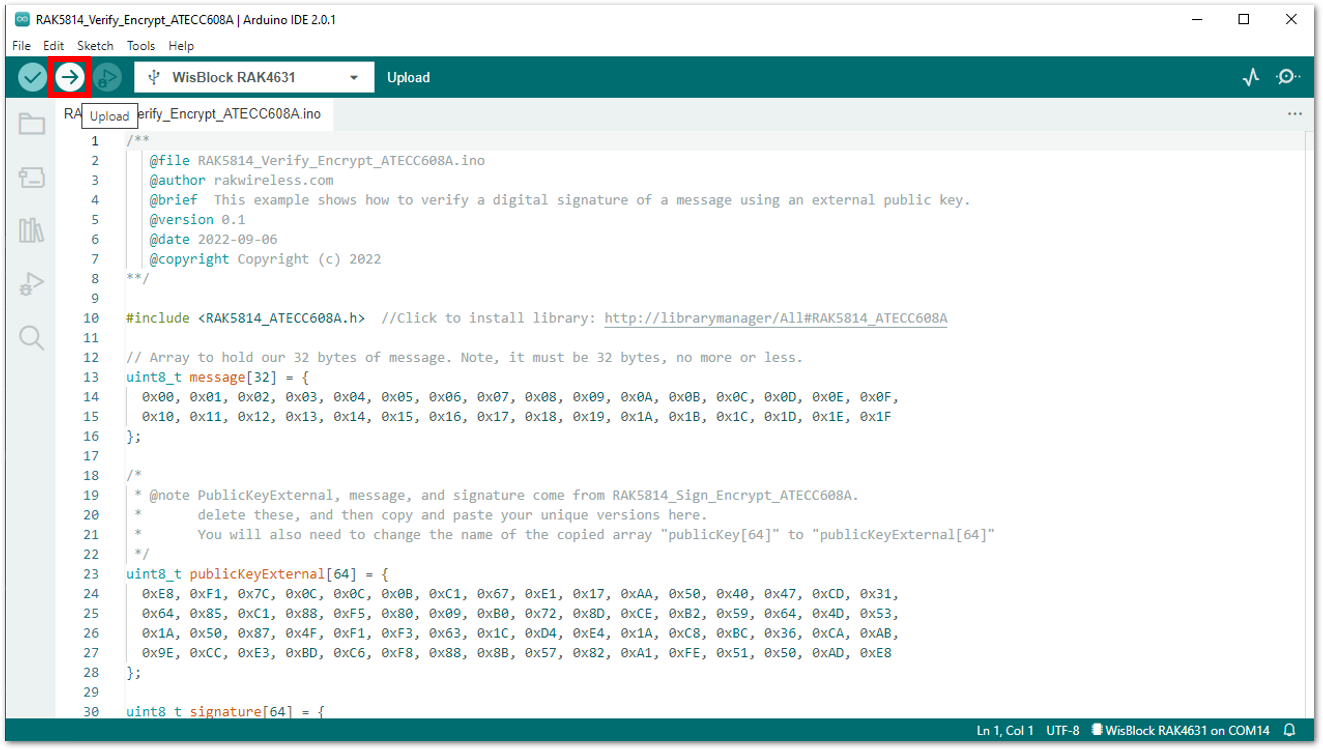Start debugging with the Debug button
Screen dimensions: 1323x750
(x=107, y=77)
